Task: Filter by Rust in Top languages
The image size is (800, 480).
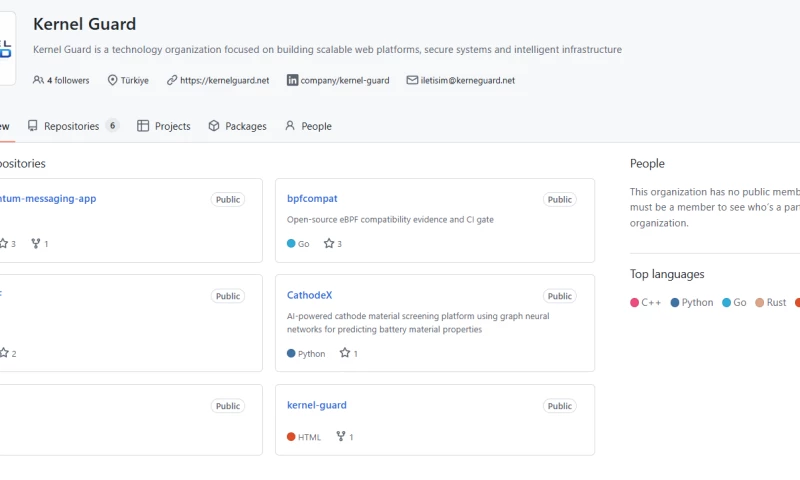Action: [x=771, y=302]
